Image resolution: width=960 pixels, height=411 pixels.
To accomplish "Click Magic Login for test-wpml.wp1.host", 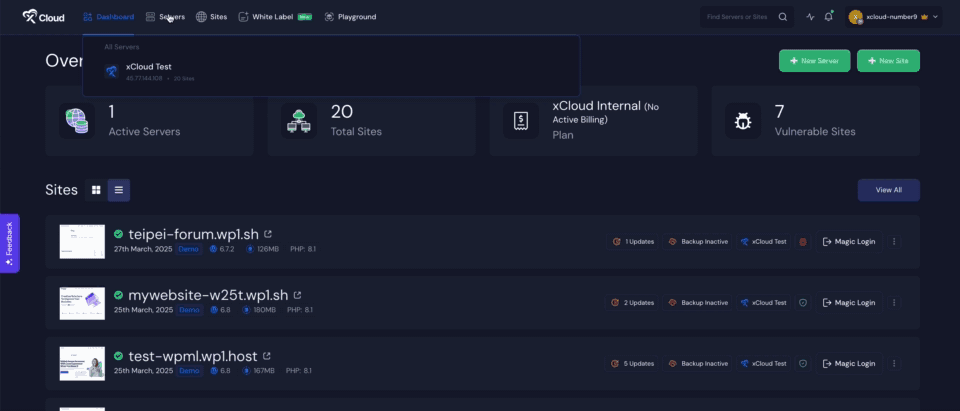I will click(848, 363).
